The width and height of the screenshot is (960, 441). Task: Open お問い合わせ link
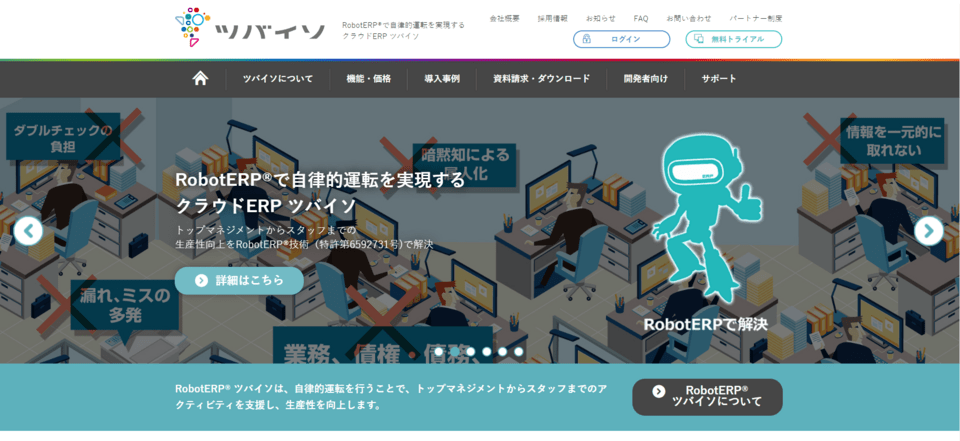pyautogui.click(x=689, y=18)
